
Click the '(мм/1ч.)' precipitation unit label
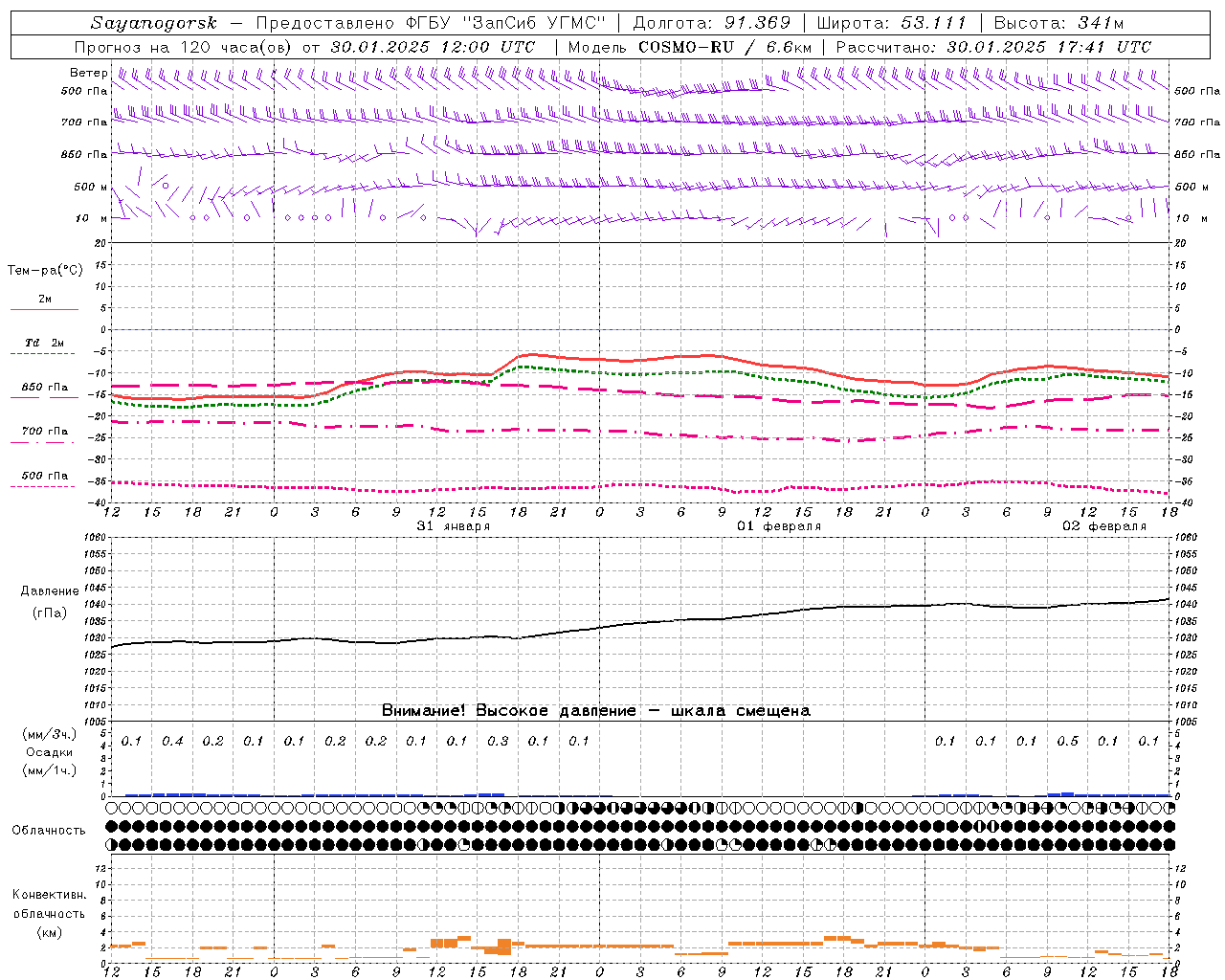pyautogui.click(x=50, y=769)
